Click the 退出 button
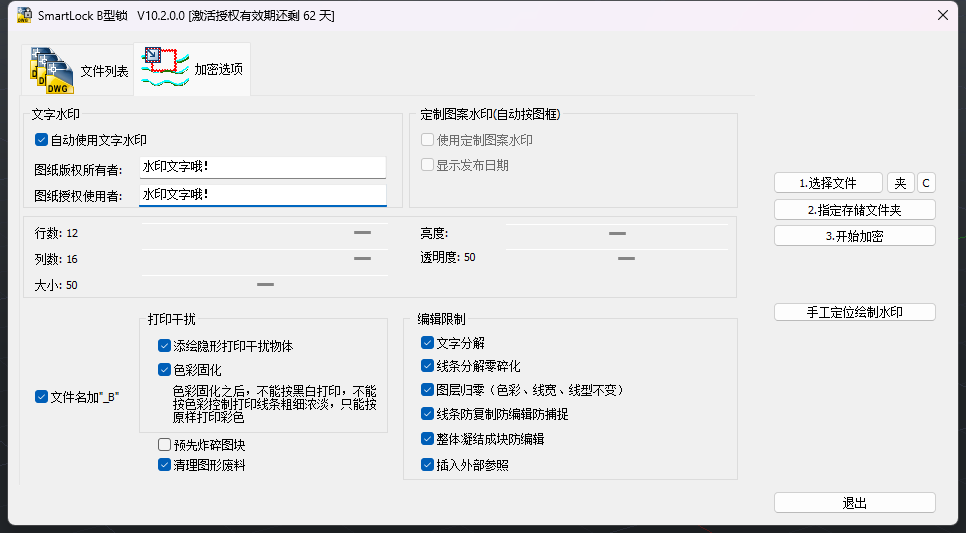The width and height of the screenshot is (966, 533). tap(854, 503)
